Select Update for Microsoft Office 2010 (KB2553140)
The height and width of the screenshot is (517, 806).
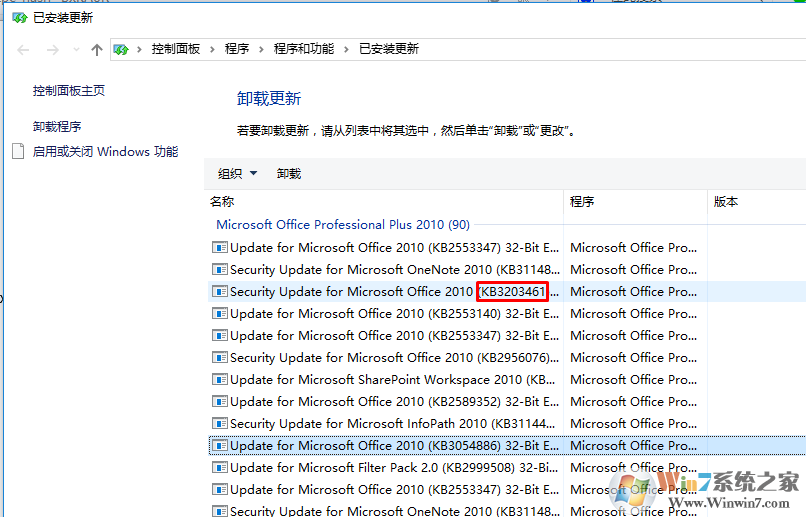[395, 313]
